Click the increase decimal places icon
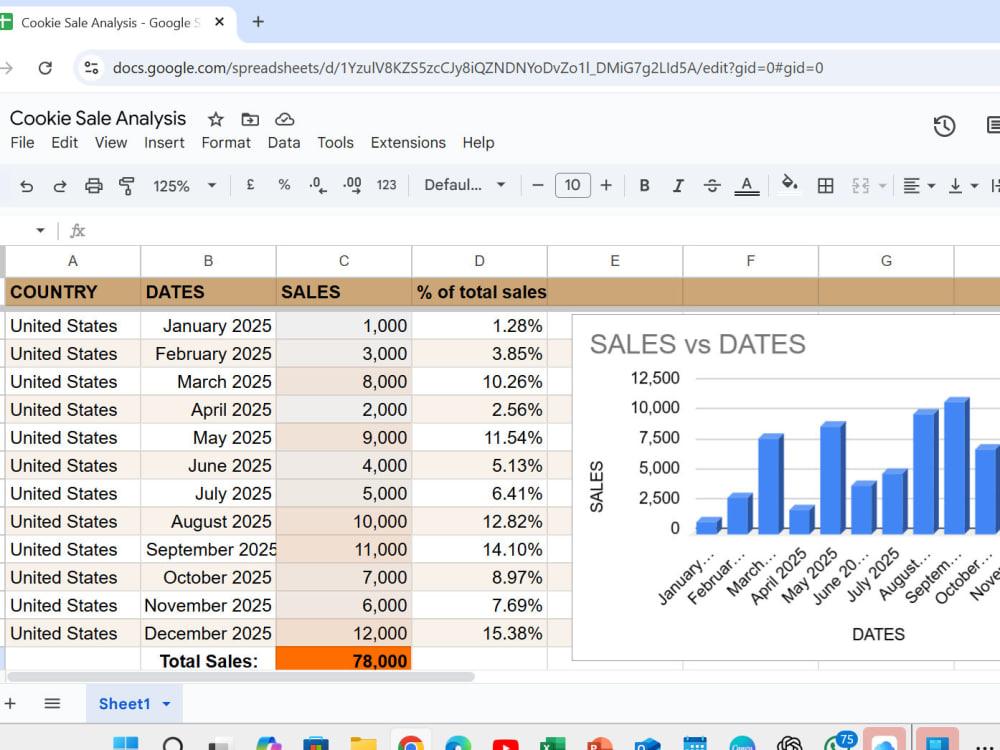Screen dimensions: 1000x750 click(x=352, y=186)
